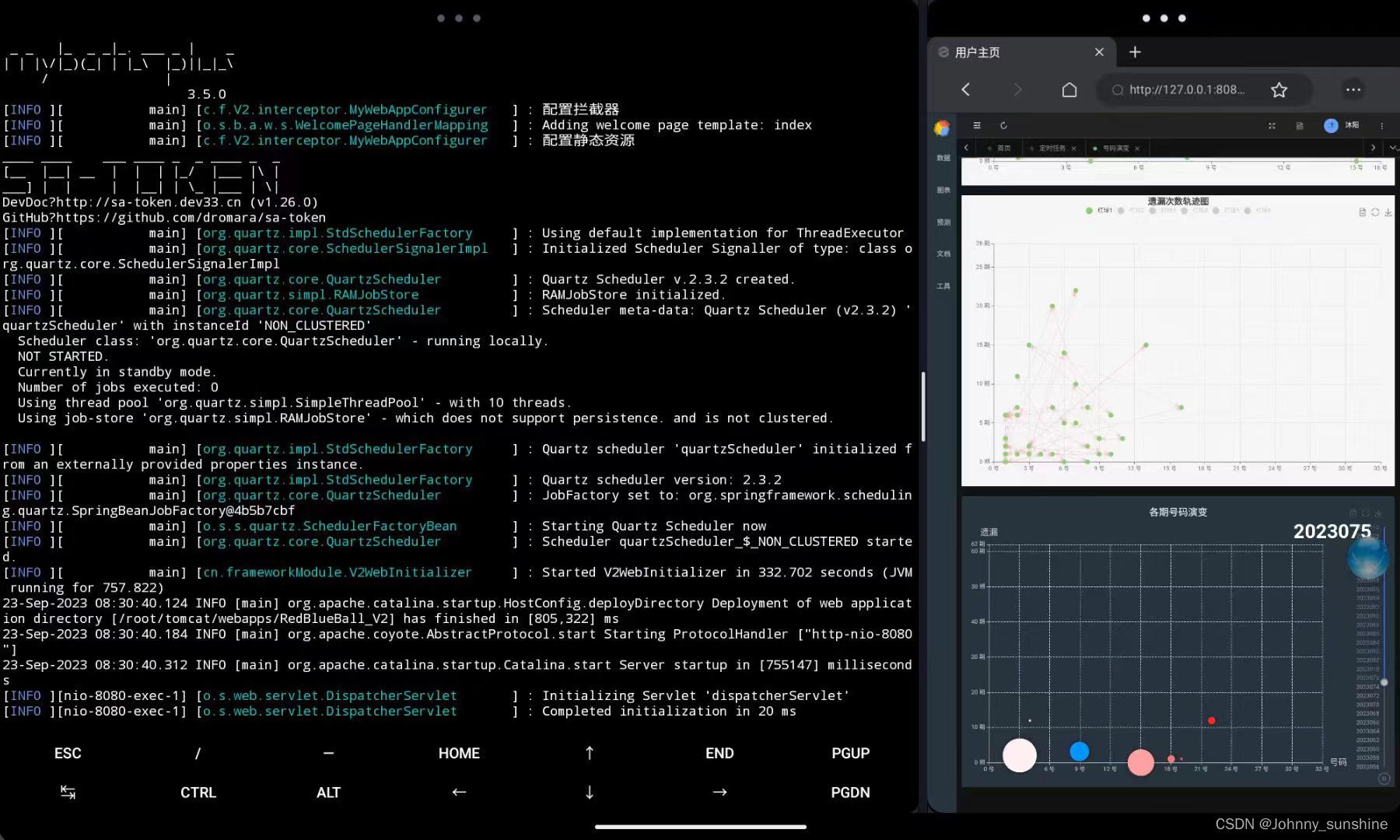Image resolution: width=1400 pixels, height=840 pixels.
Task: Switch to the 定时任务 tab
Action: tap(1052, 148)
